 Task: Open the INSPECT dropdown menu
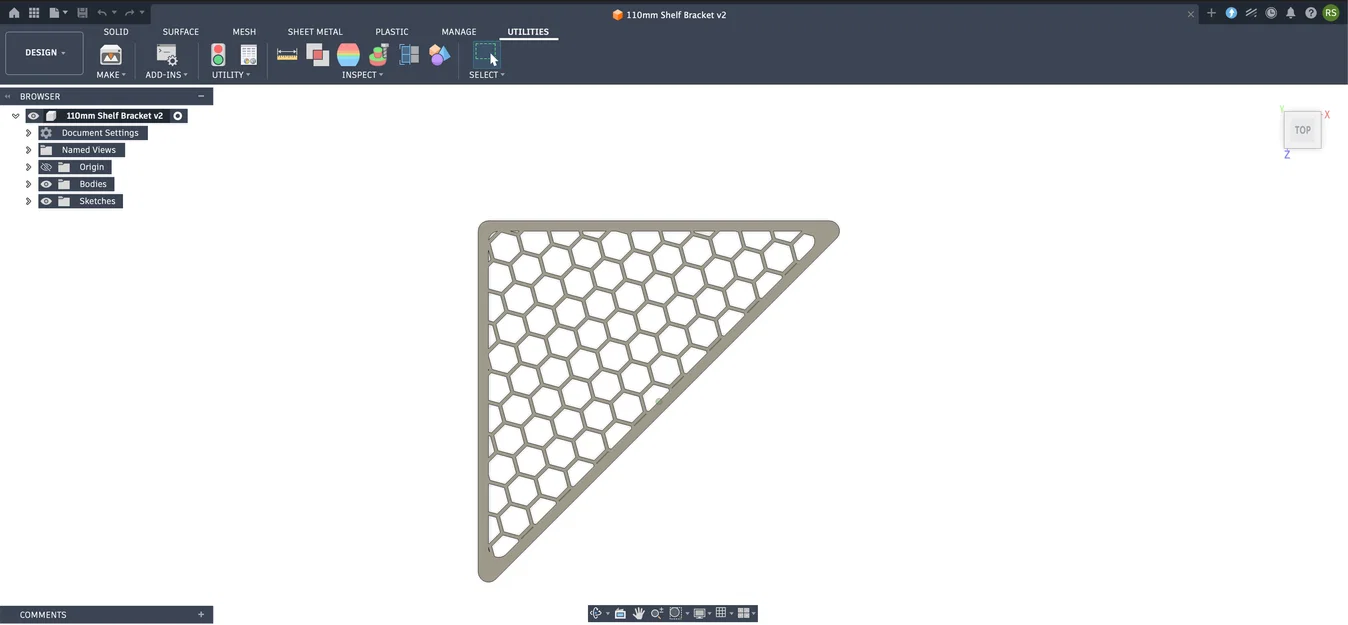[362, 75]
